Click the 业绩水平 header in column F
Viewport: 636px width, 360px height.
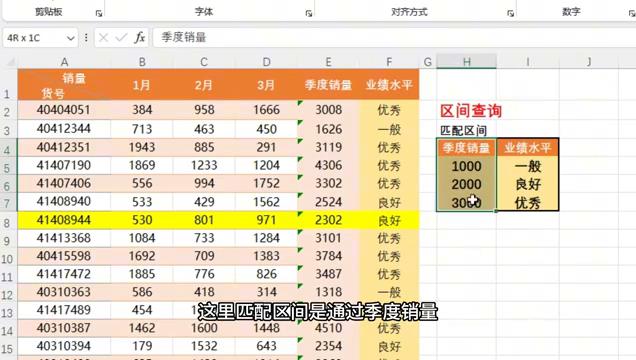389,85
